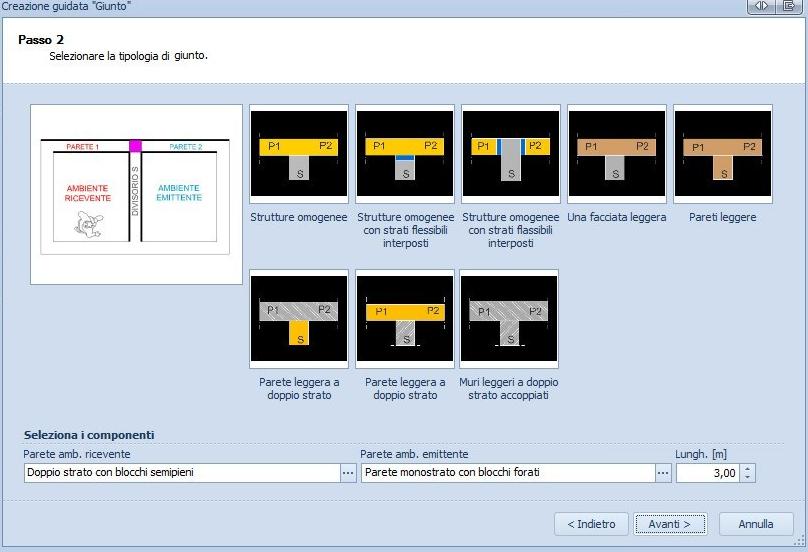The height and width of the screenshot is (552, 808).
Task: Select double-layer light wall joint with yellow S stem
Action: point(299,319)
